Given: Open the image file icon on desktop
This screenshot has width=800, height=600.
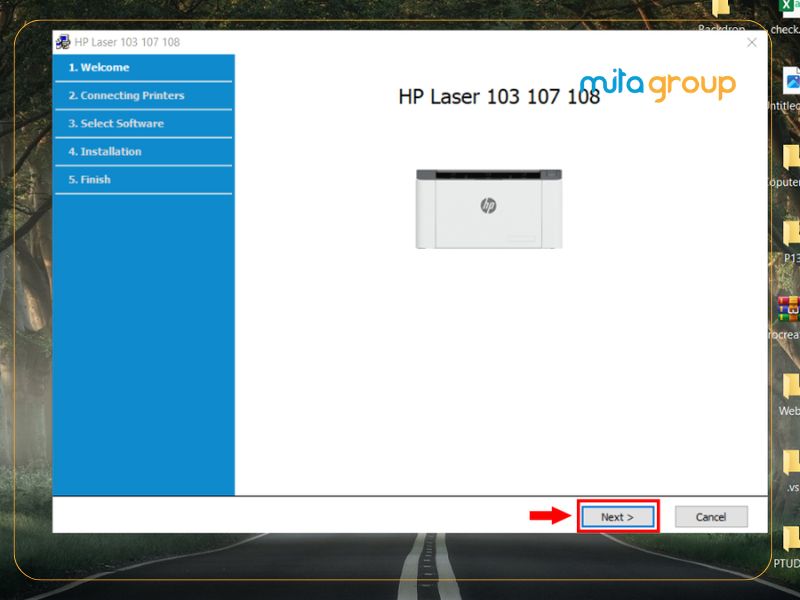Looking at the screenshot, I should 792,80.
